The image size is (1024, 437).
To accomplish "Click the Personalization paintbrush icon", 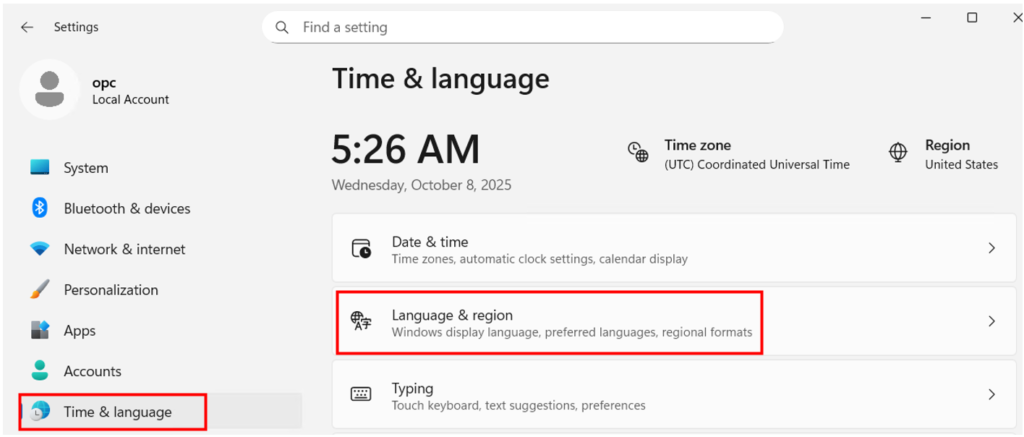I will coord(40,290).
